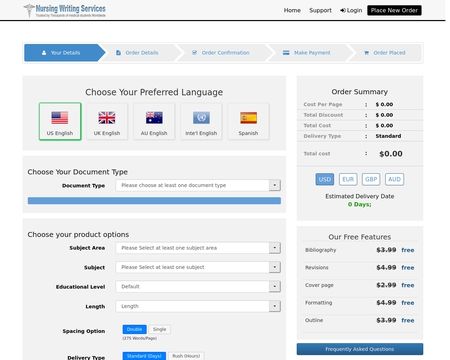Select US English language card label
The width and height of the screenshot is (450, 360).
tap(60, 133)
